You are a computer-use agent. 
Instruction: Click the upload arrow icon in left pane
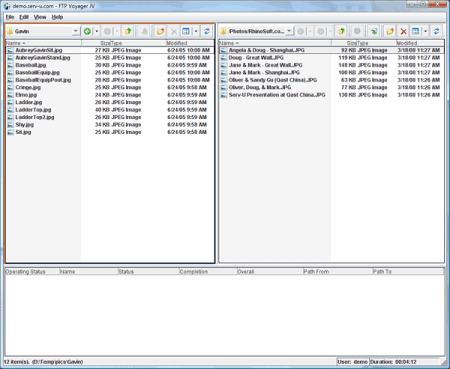coord(144,31)
